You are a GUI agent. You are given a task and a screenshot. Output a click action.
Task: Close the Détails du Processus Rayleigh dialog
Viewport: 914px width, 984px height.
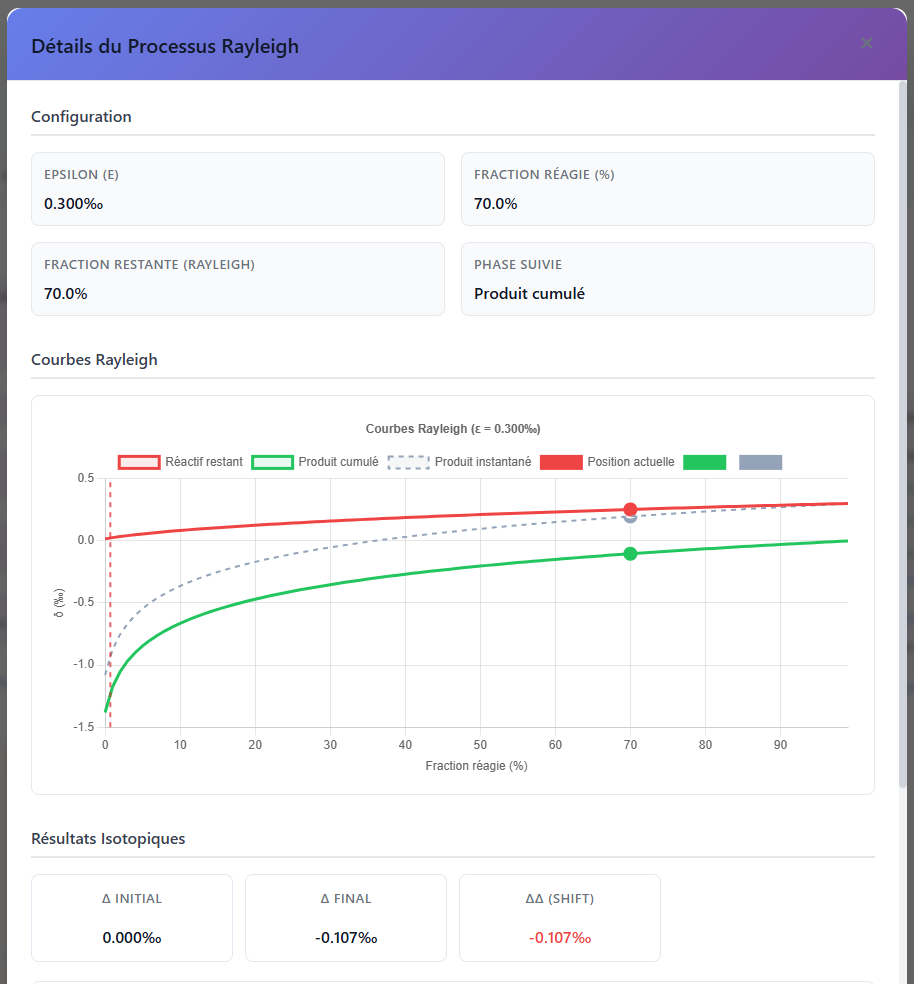pos(867,43)
